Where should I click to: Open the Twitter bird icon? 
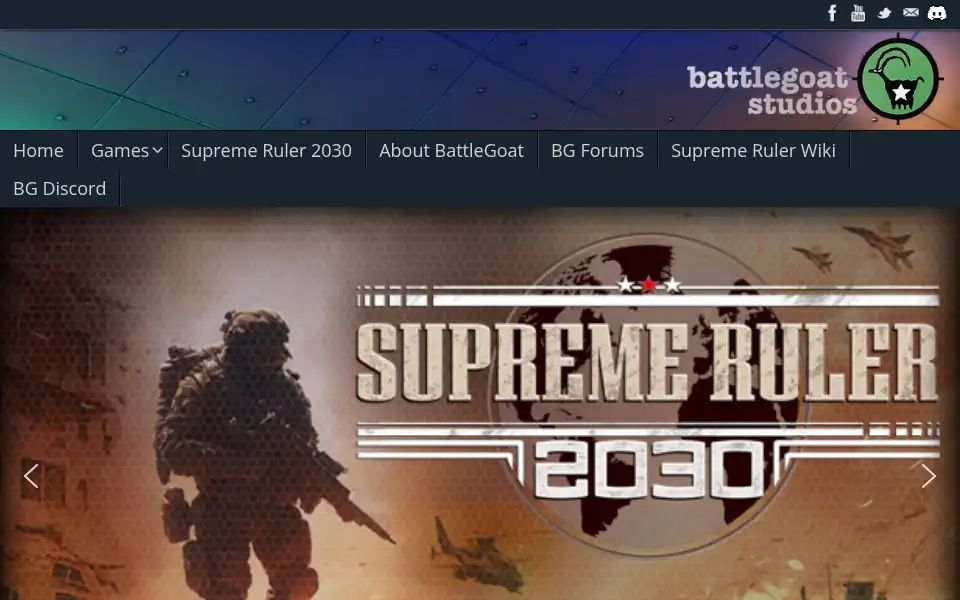pyautogui.click(x=884, y=13)
